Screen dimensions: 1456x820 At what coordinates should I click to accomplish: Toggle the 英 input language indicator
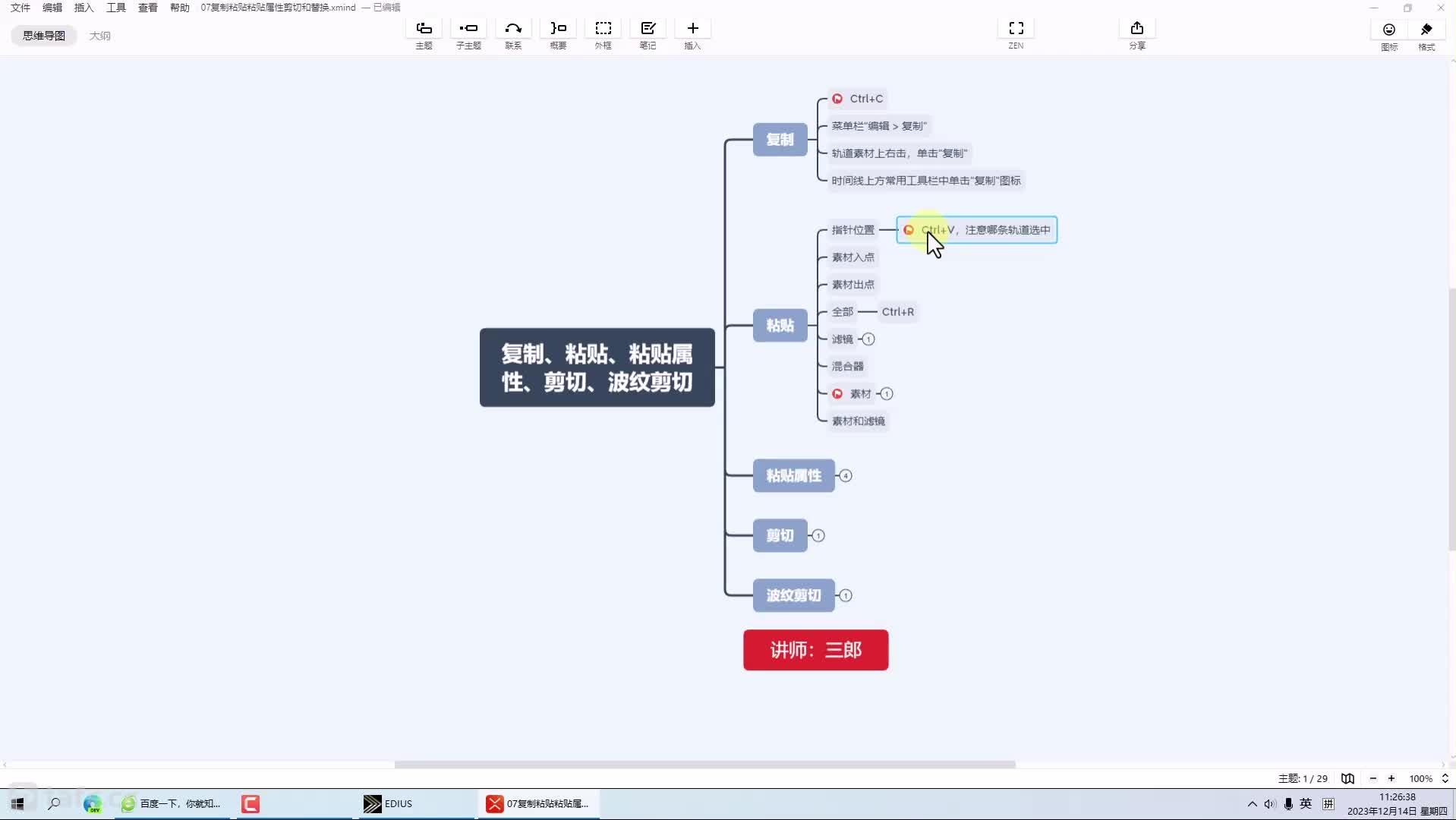coord(1306,803)
